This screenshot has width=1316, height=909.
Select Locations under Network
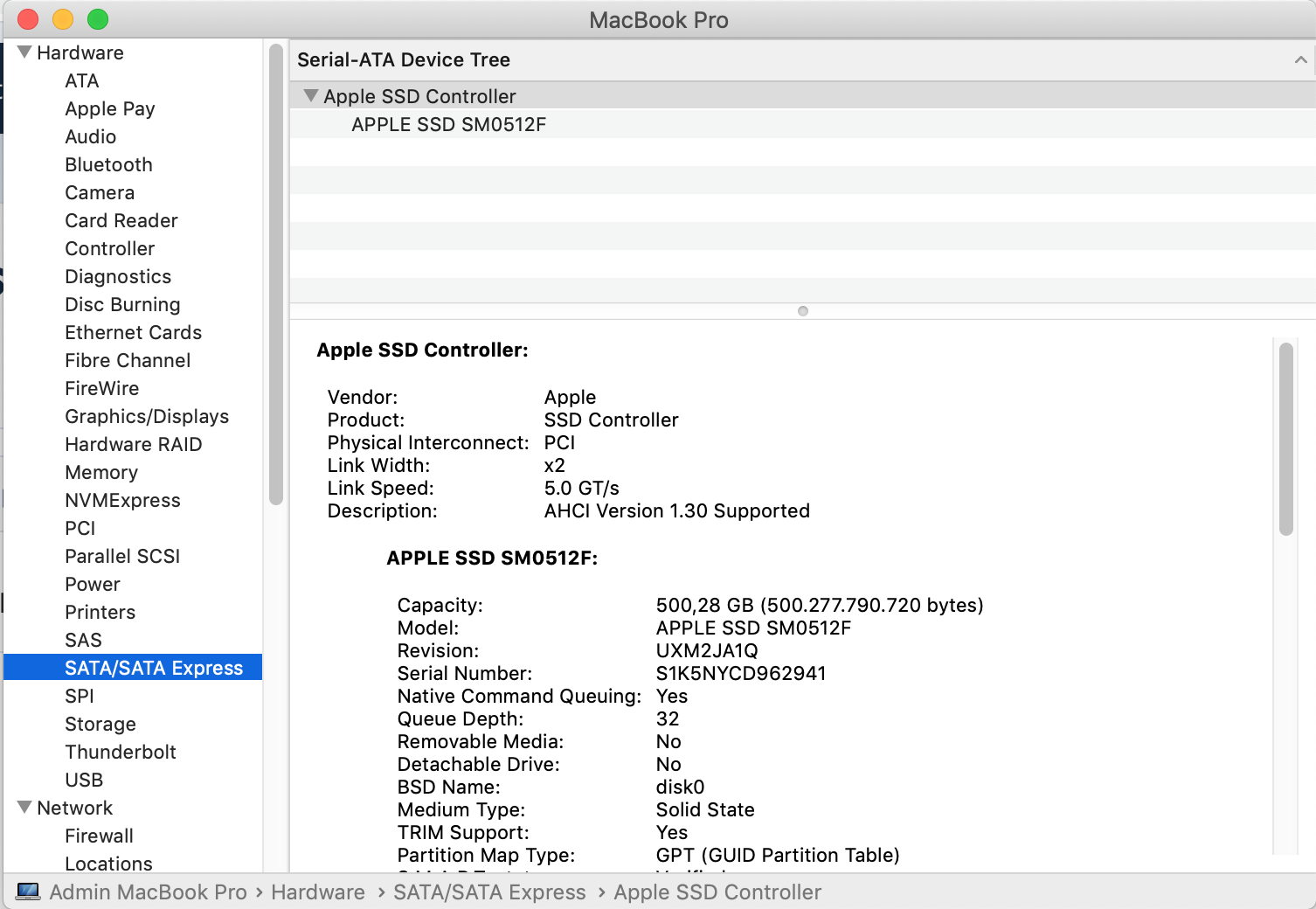pyautogui.click(x=109, y=864)
